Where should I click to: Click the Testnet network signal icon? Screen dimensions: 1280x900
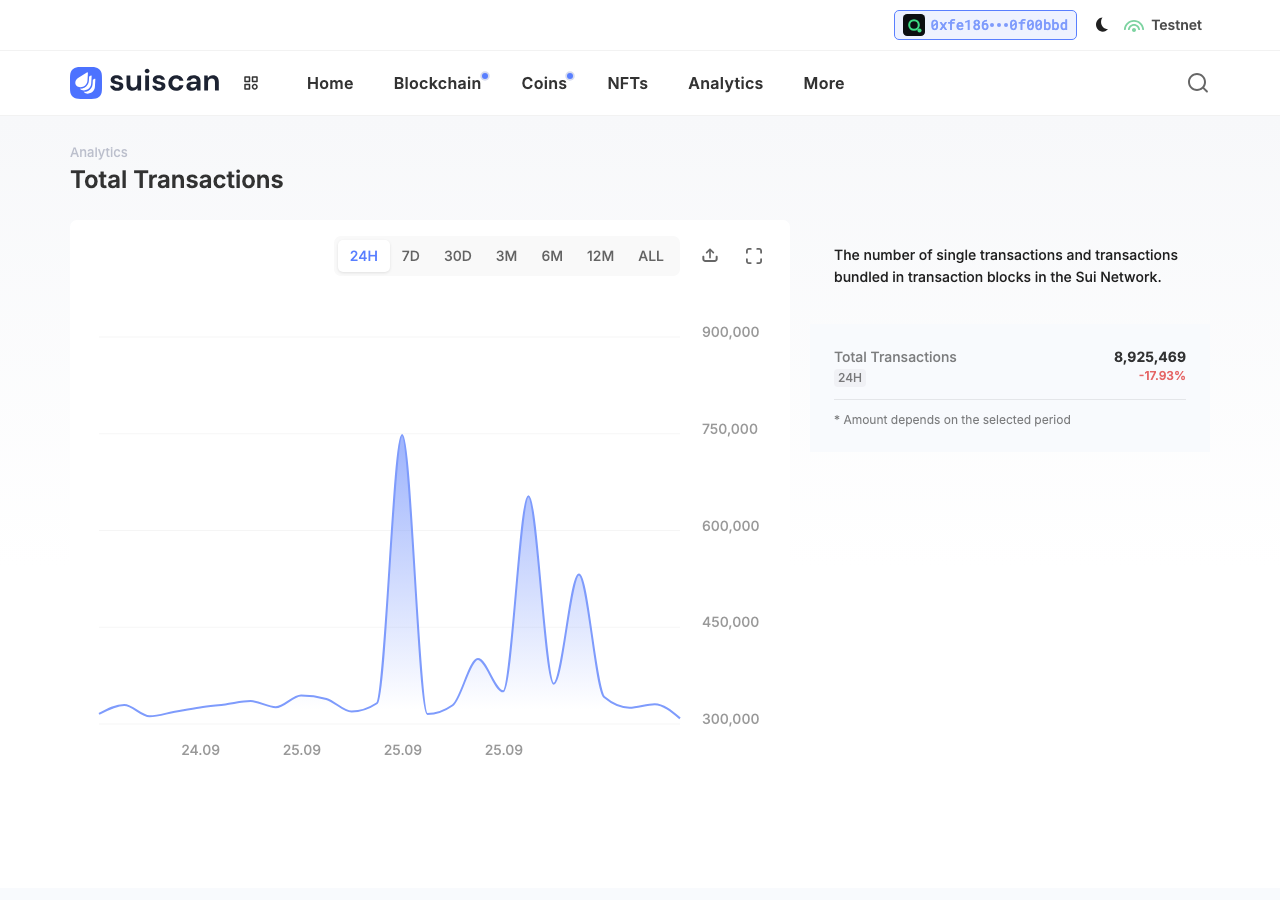coord(1134,26)
